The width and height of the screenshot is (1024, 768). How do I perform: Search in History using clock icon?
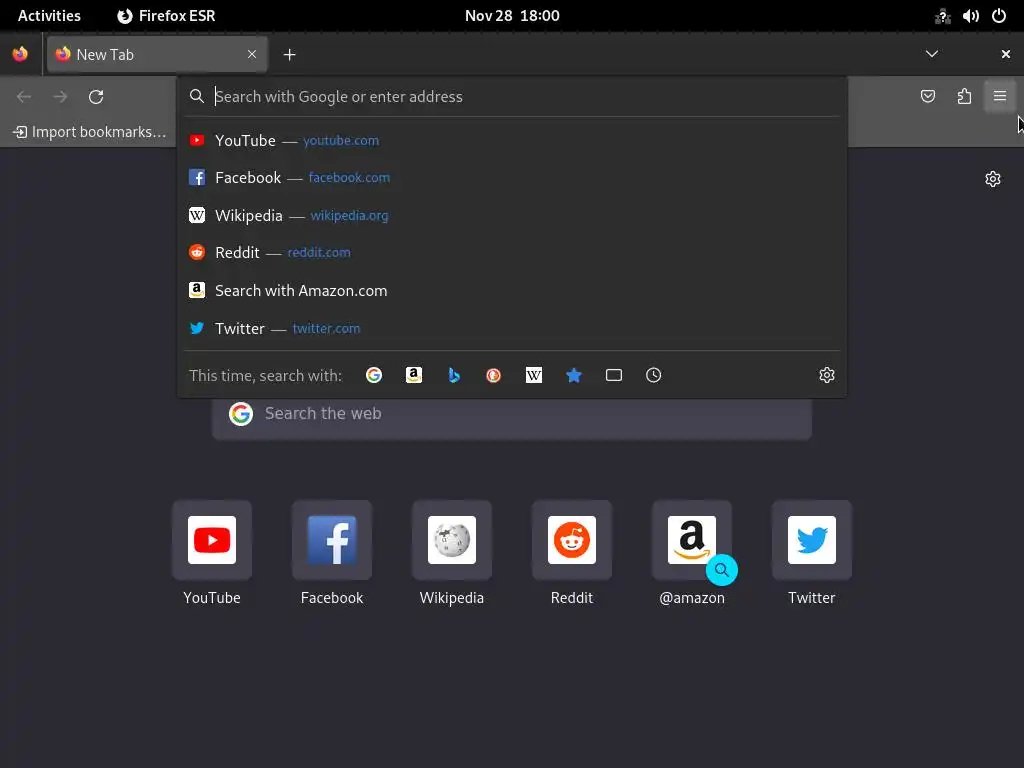653,375
